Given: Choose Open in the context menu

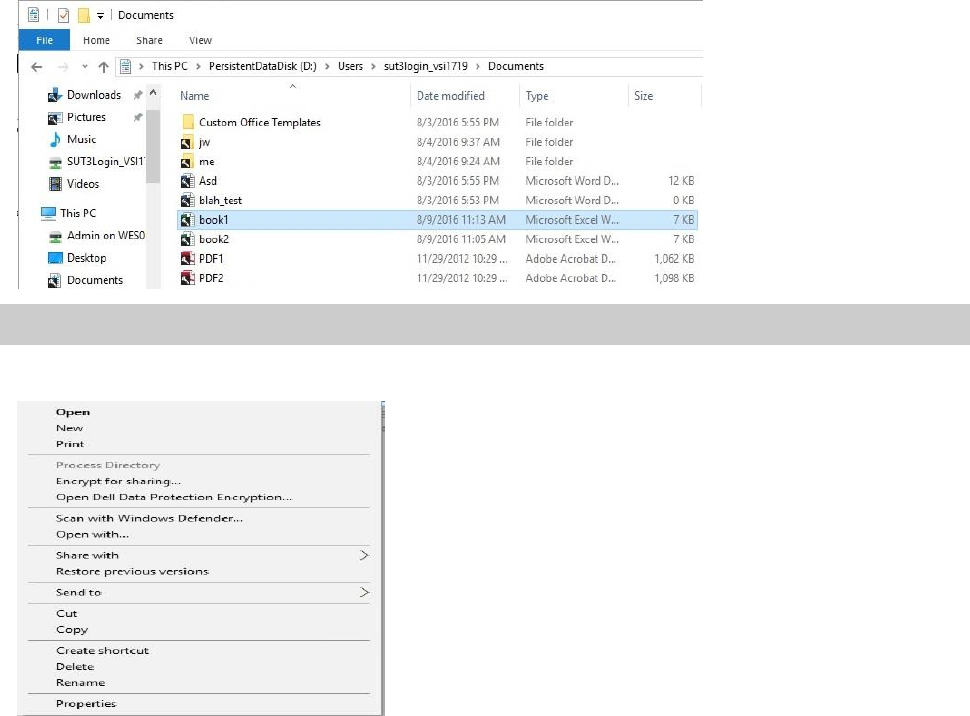Looking at the screenshot, I should coord(73,412).
